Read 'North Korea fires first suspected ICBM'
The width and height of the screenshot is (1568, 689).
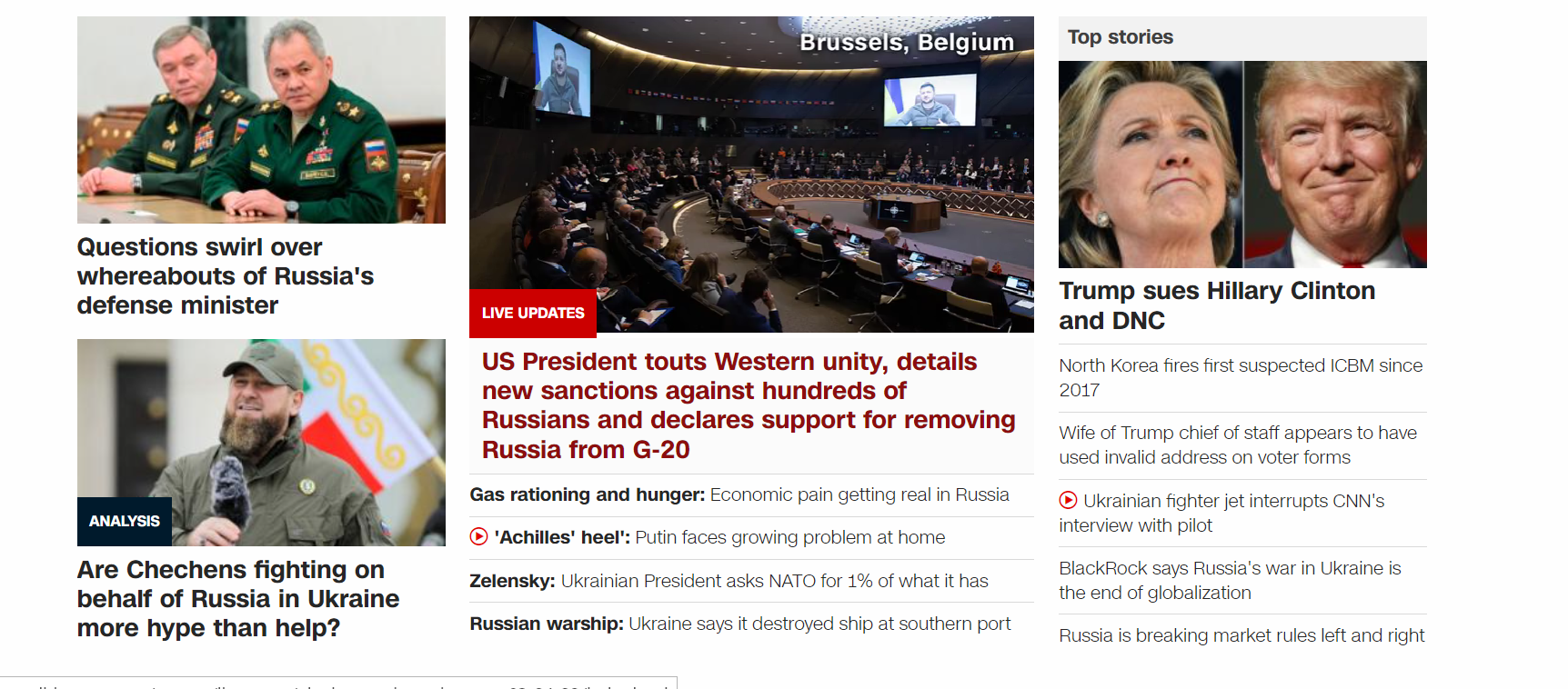click(1241, 377)
